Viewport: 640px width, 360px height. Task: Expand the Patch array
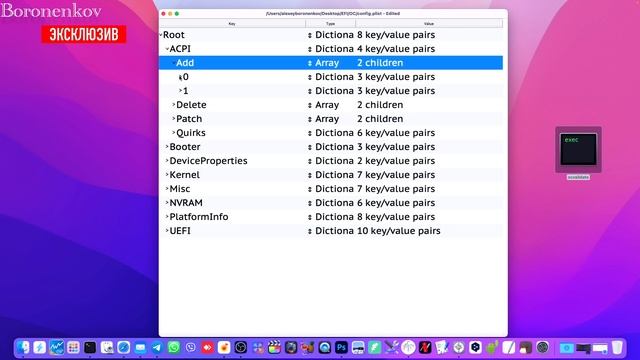[173, 119]
